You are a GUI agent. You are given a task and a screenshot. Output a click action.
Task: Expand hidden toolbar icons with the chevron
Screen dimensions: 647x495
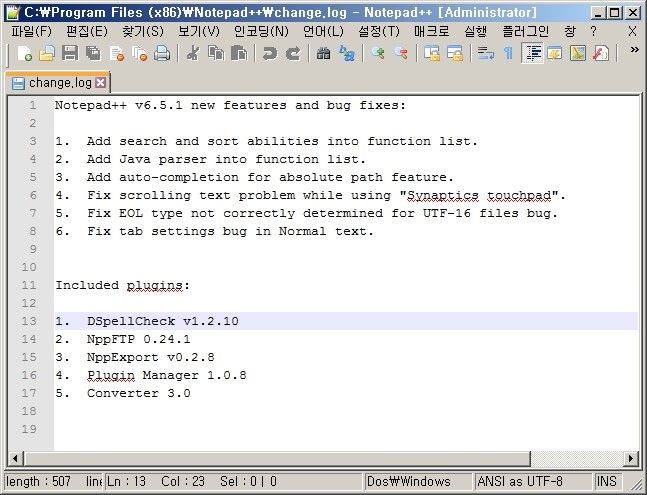tap(635, 50)
